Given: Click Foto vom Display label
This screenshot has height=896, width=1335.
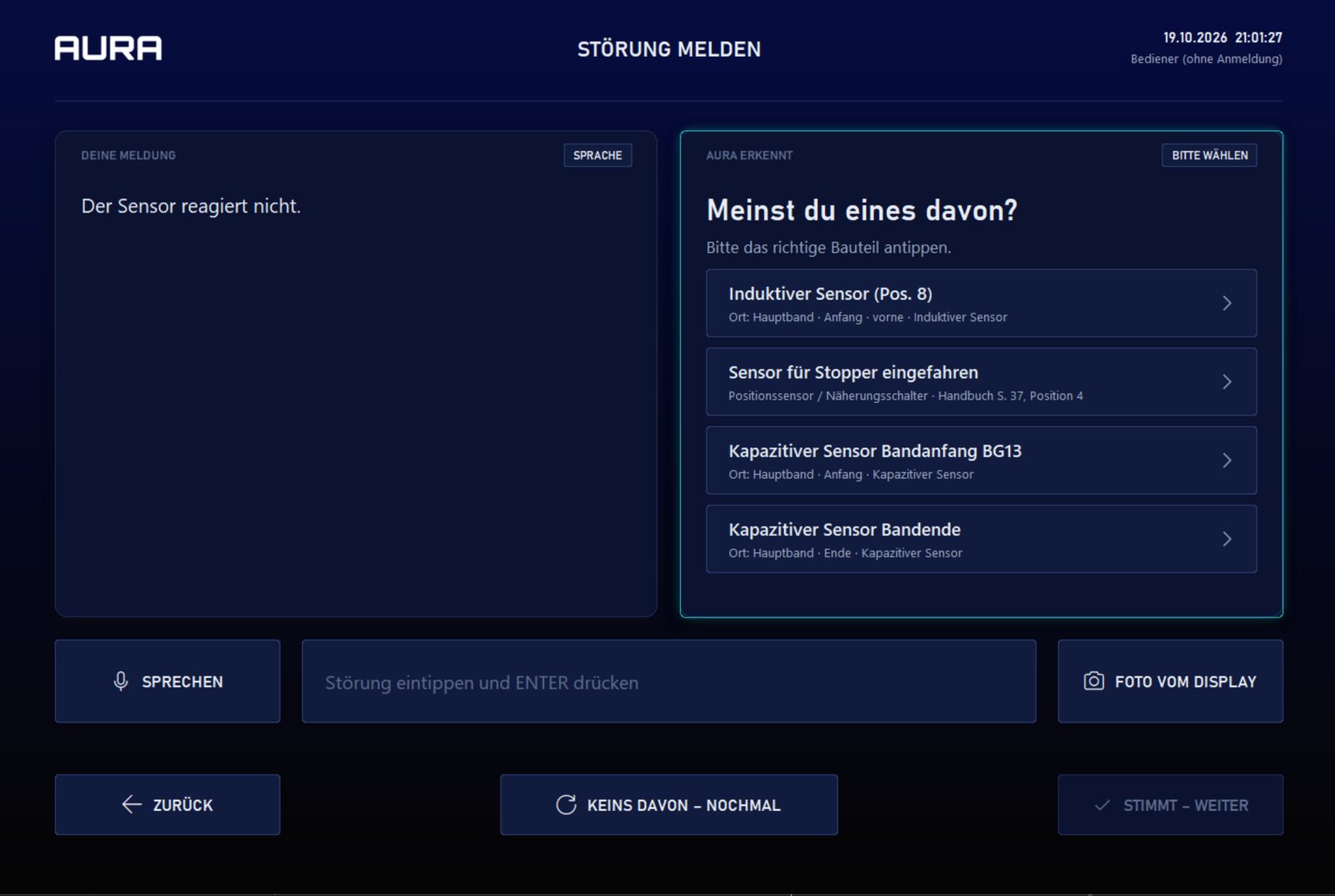Looking at the screenshot, I should tap(1185, 682).
